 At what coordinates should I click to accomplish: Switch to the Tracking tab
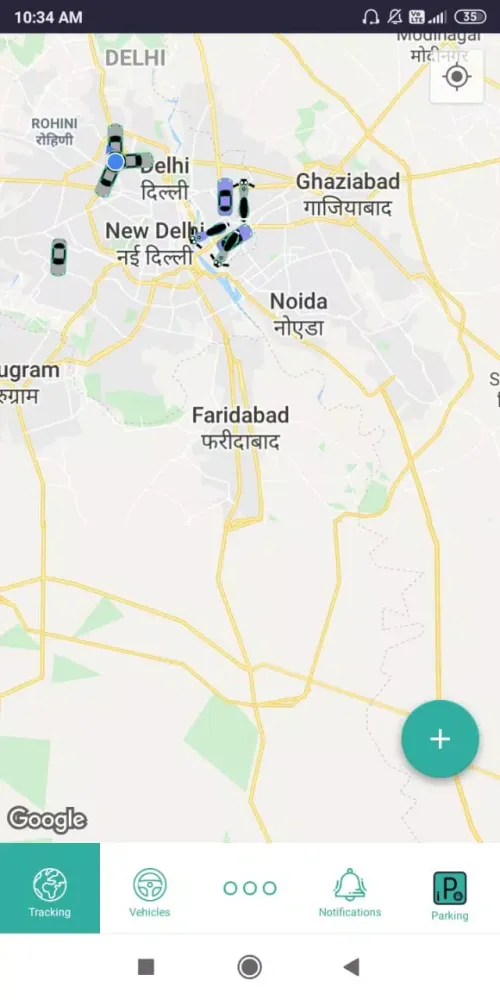click(50, 888)
